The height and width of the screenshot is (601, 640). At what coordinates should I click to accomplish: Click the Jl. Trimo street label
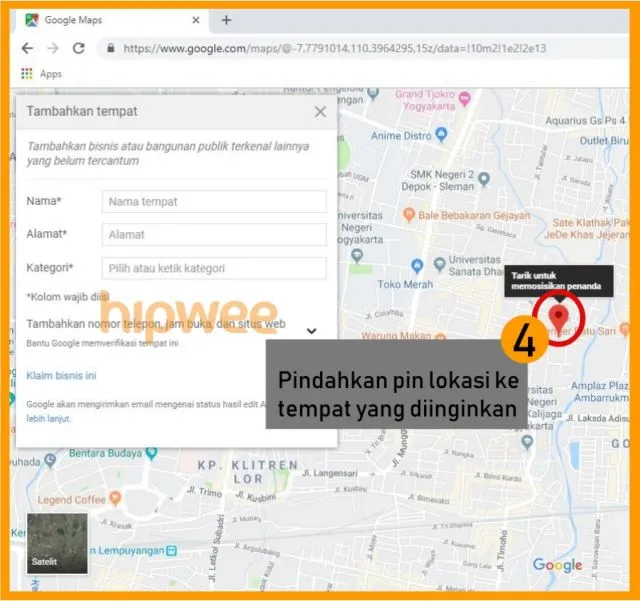[204, 492]
